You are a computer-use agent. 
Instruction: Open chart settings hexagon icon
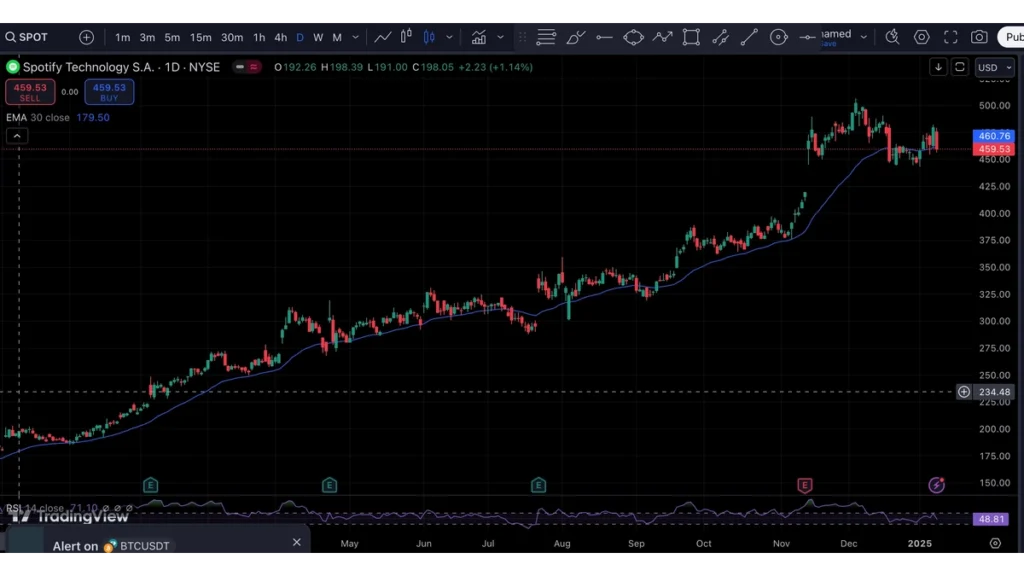pyautogui.click(x=921, y=37)
